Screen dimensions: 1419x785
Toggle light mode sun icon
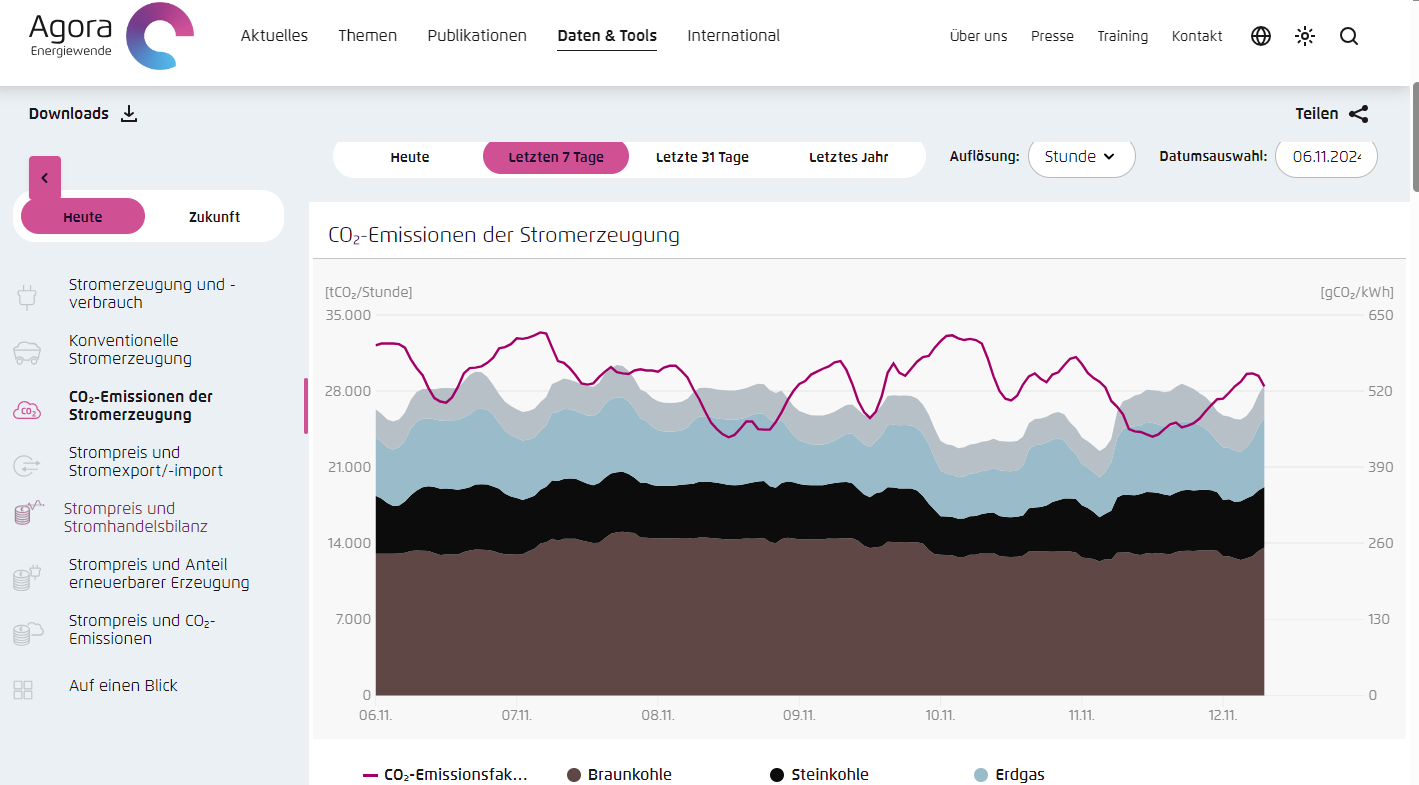click(x=1304, y=36)
